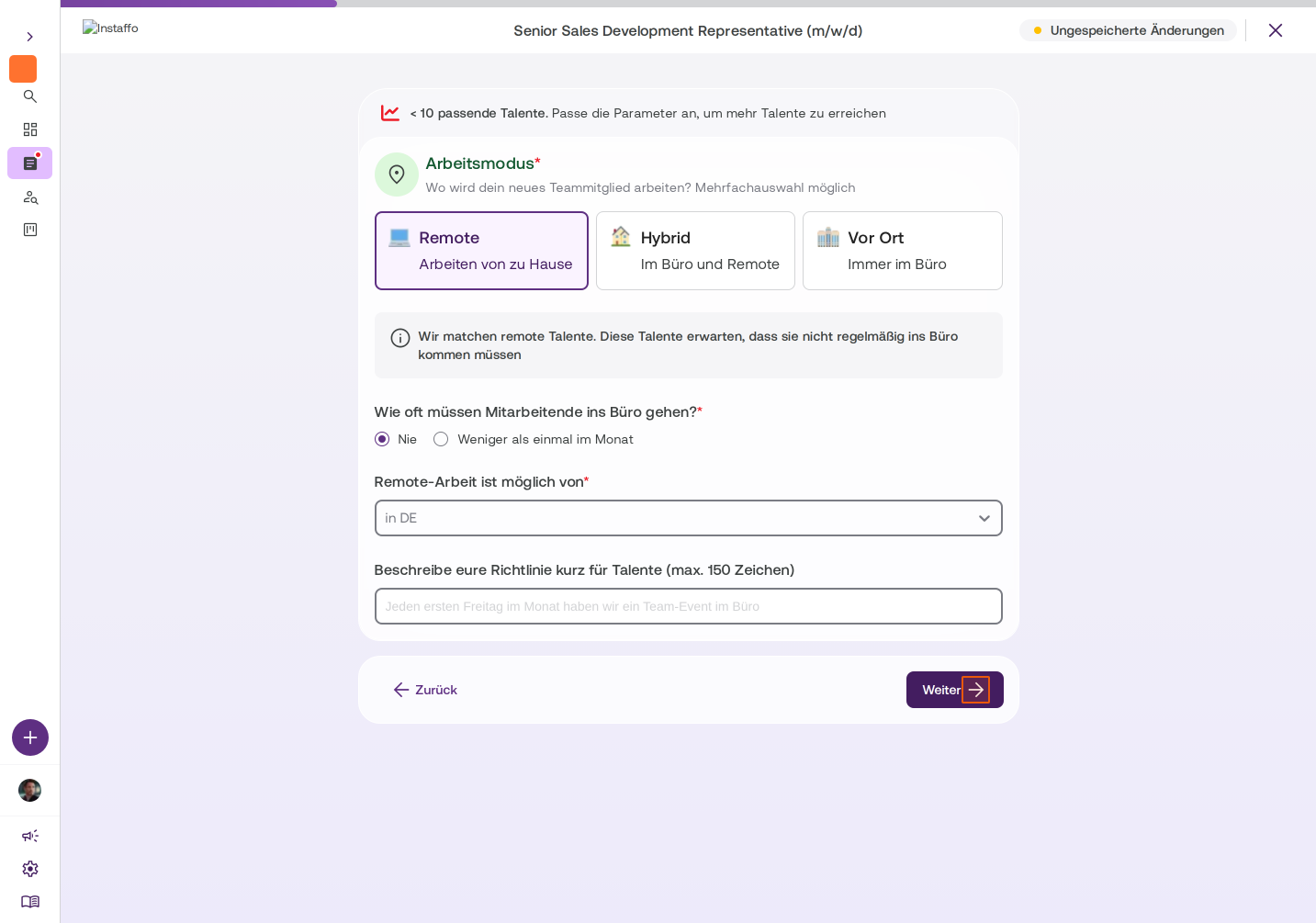Open the kanban board icon
This screenshot has width=1316, height=923.
pyautogui.click(x=30, y=230)
